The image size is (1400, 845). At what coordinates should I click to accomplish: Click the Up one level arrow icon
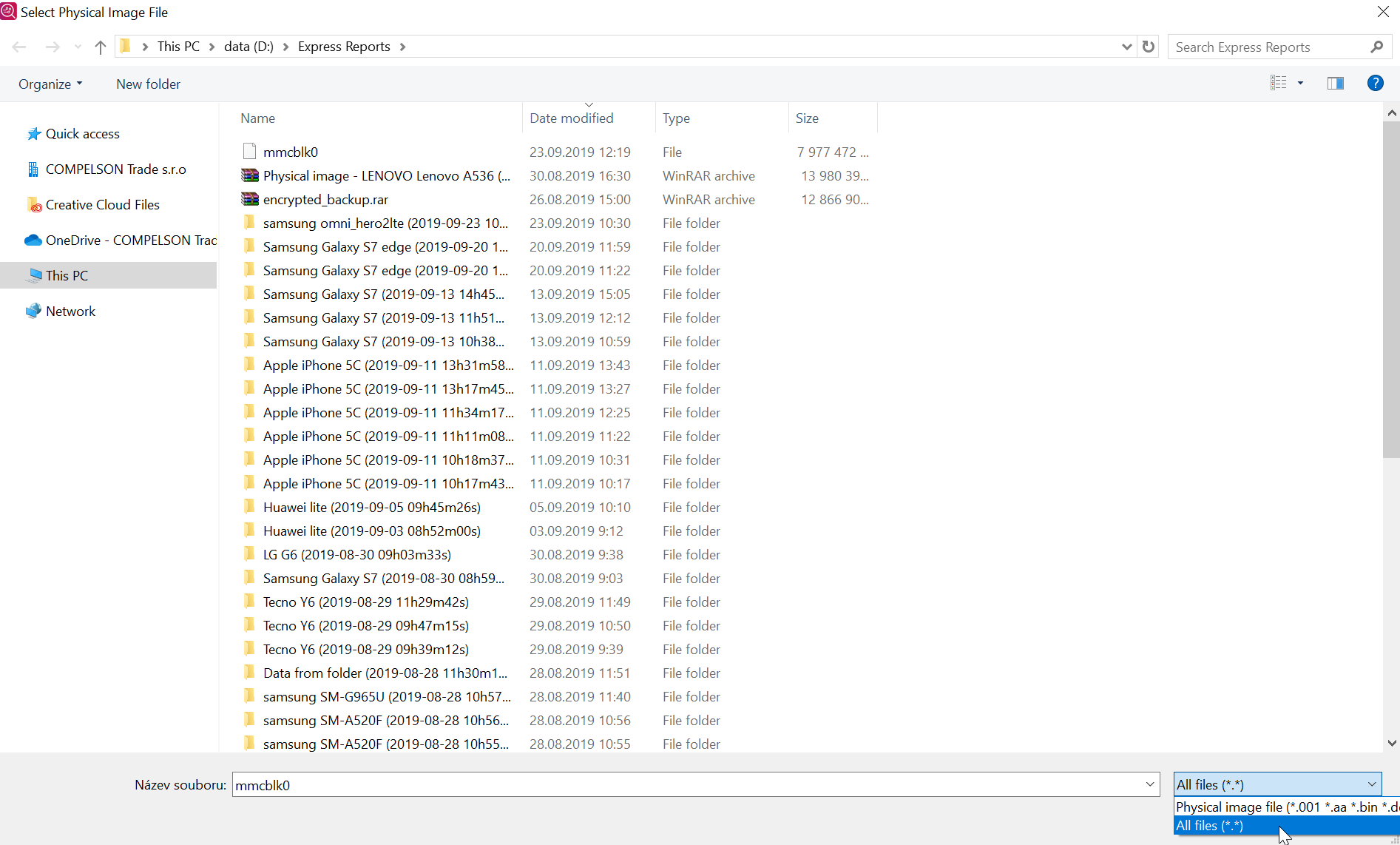click(x=101, y=47)
